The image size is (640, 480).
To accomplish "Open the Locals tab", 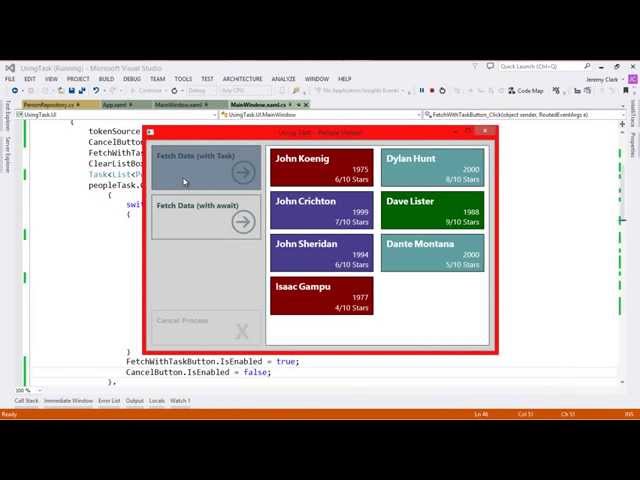I will pyautogui.click(x=157, y=401).
